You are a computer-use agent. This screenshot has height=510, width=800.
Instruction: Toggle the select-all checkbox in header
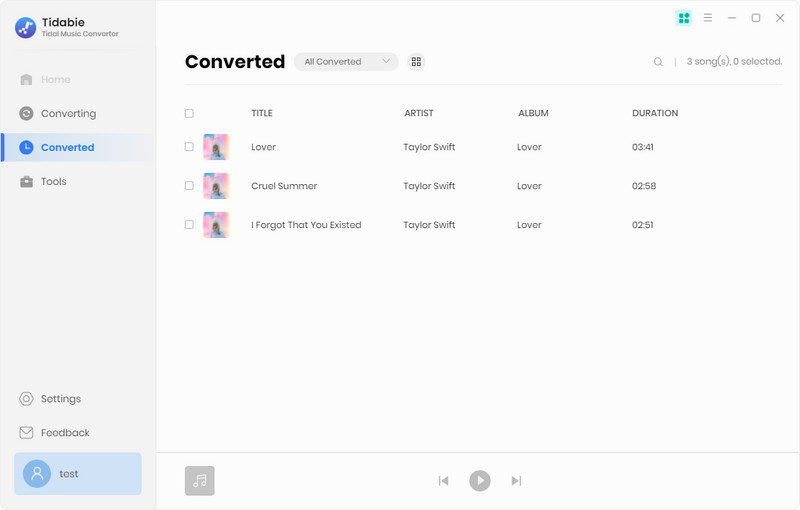[189, 113]
